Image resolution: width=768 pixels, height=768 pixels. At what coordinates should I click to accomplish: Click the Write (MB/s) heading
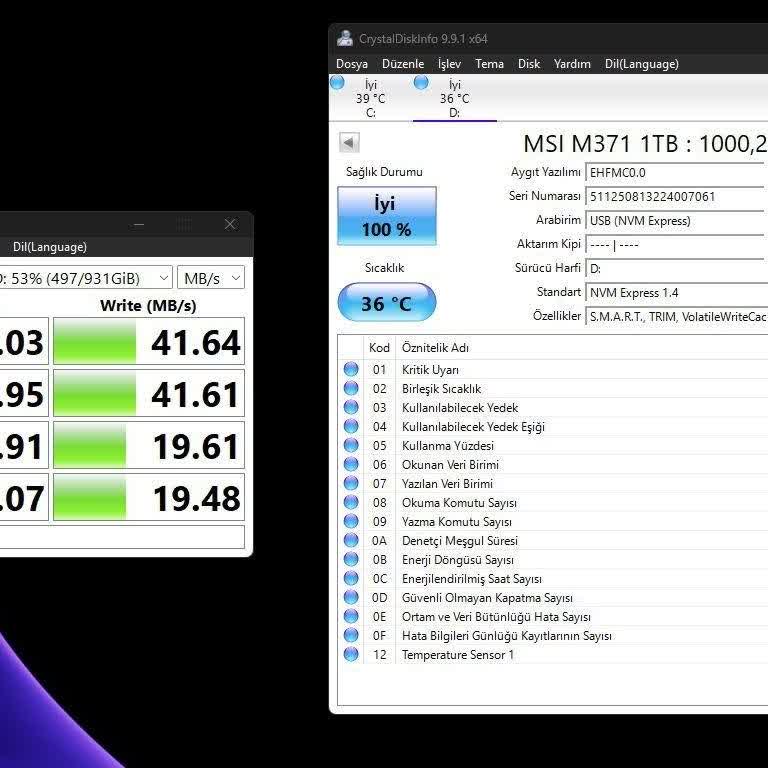tap(148, 306)
